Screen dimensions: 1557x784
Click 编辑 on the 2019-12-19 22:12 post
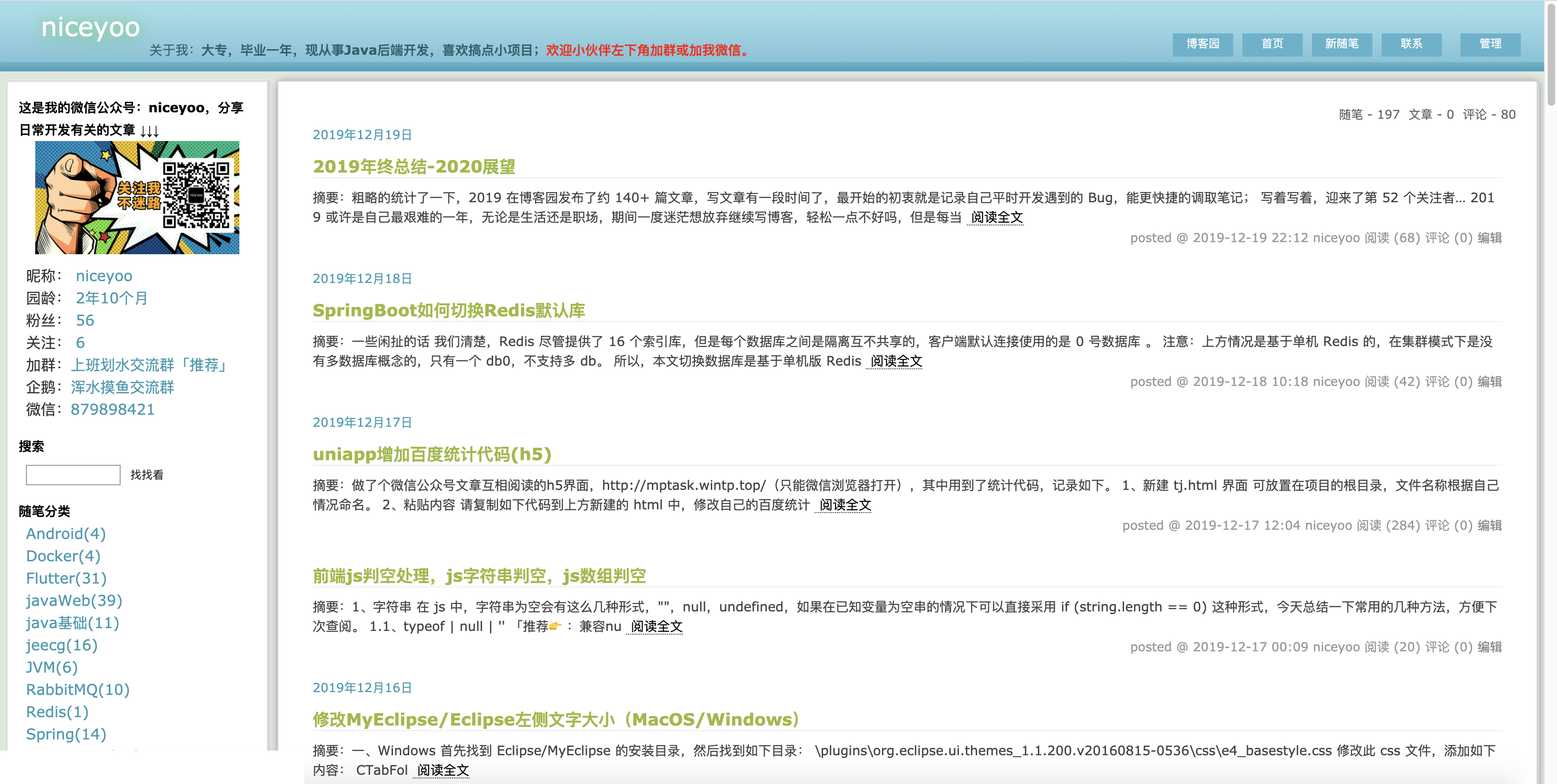(1490, 238)
